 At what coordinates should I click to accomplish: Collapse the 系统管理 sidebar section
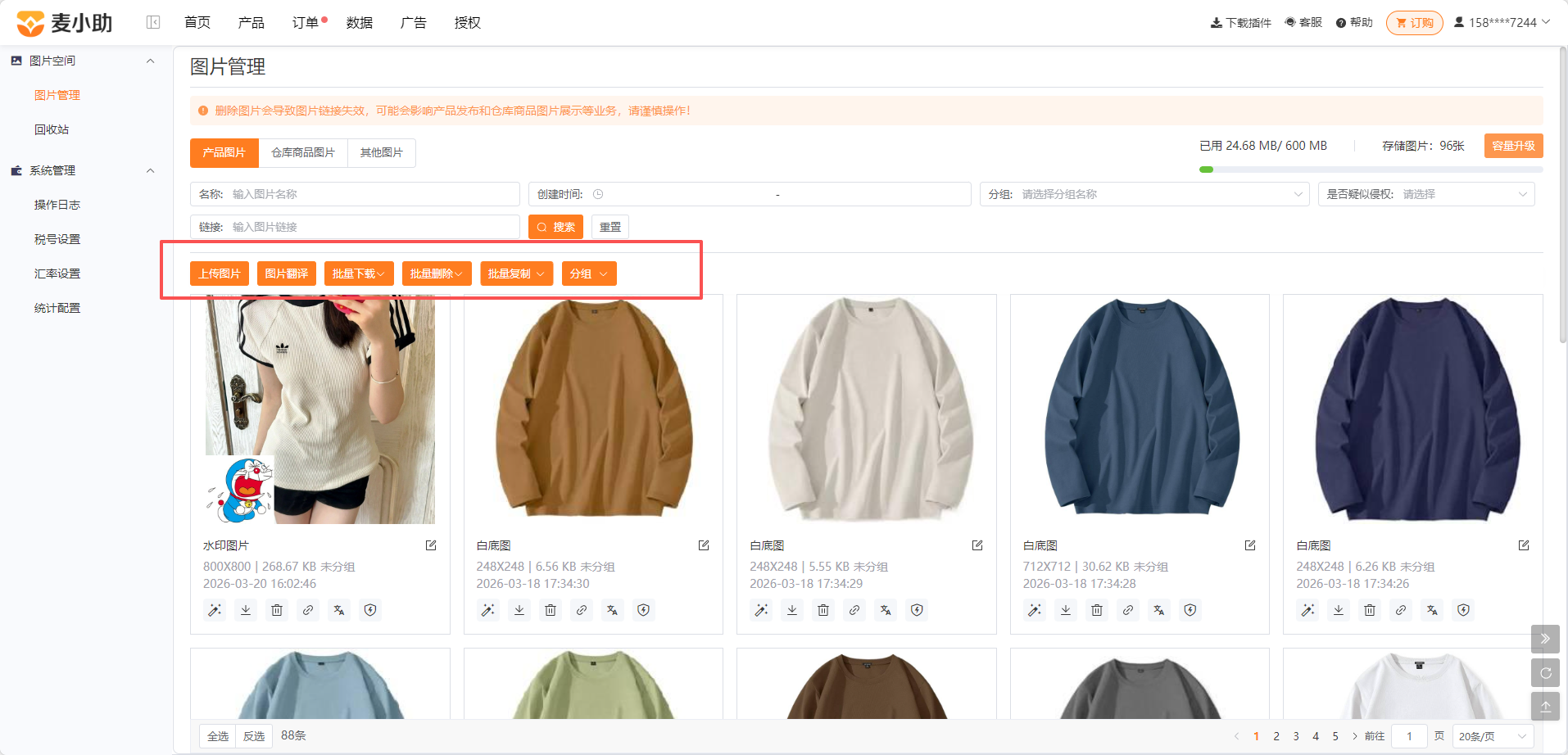(x=150, y=170)
